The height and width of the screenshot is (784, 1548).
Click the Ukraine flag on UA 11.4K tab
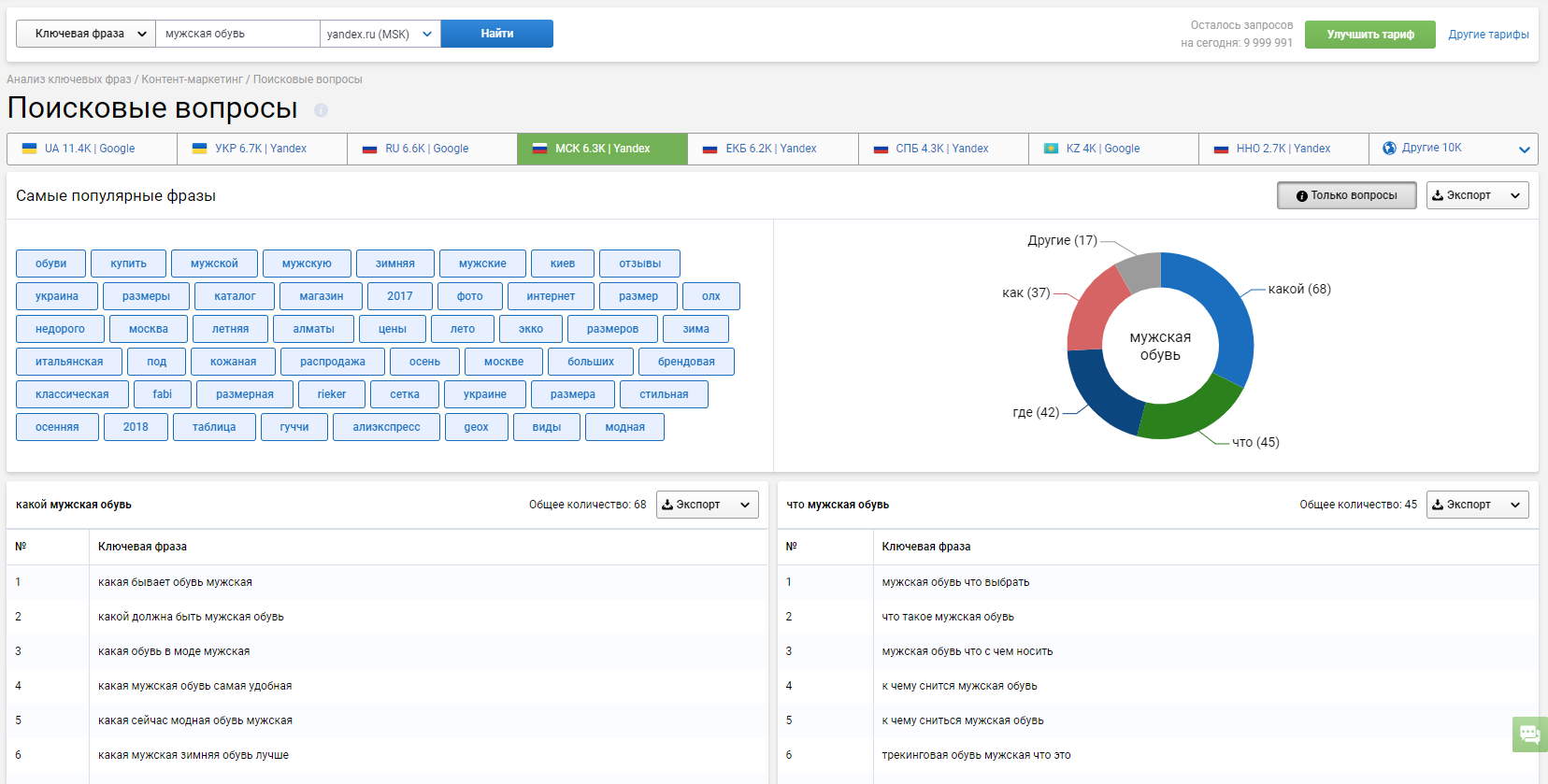30,149
